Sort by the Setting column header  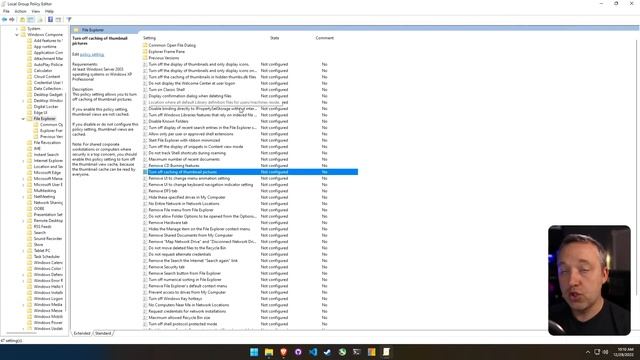[149, 38]
